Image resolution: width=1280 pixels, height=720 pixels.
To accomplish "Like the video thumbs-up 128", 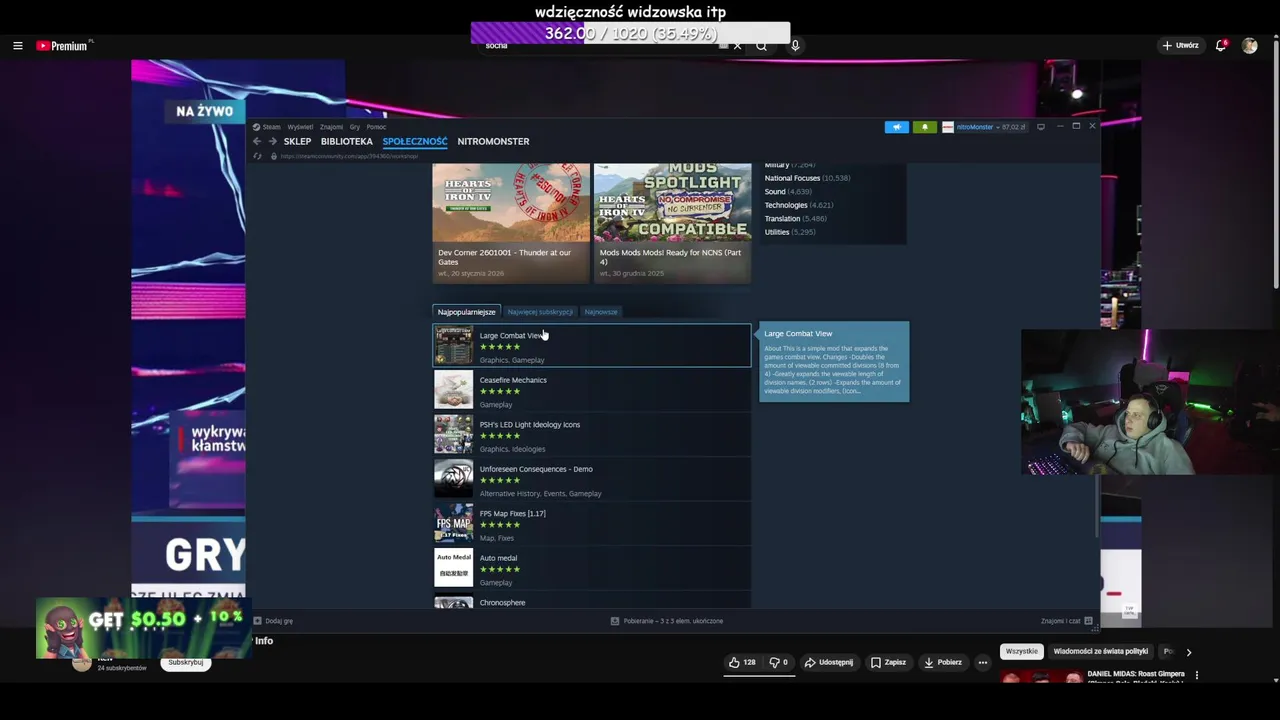I will click(742, 662).
